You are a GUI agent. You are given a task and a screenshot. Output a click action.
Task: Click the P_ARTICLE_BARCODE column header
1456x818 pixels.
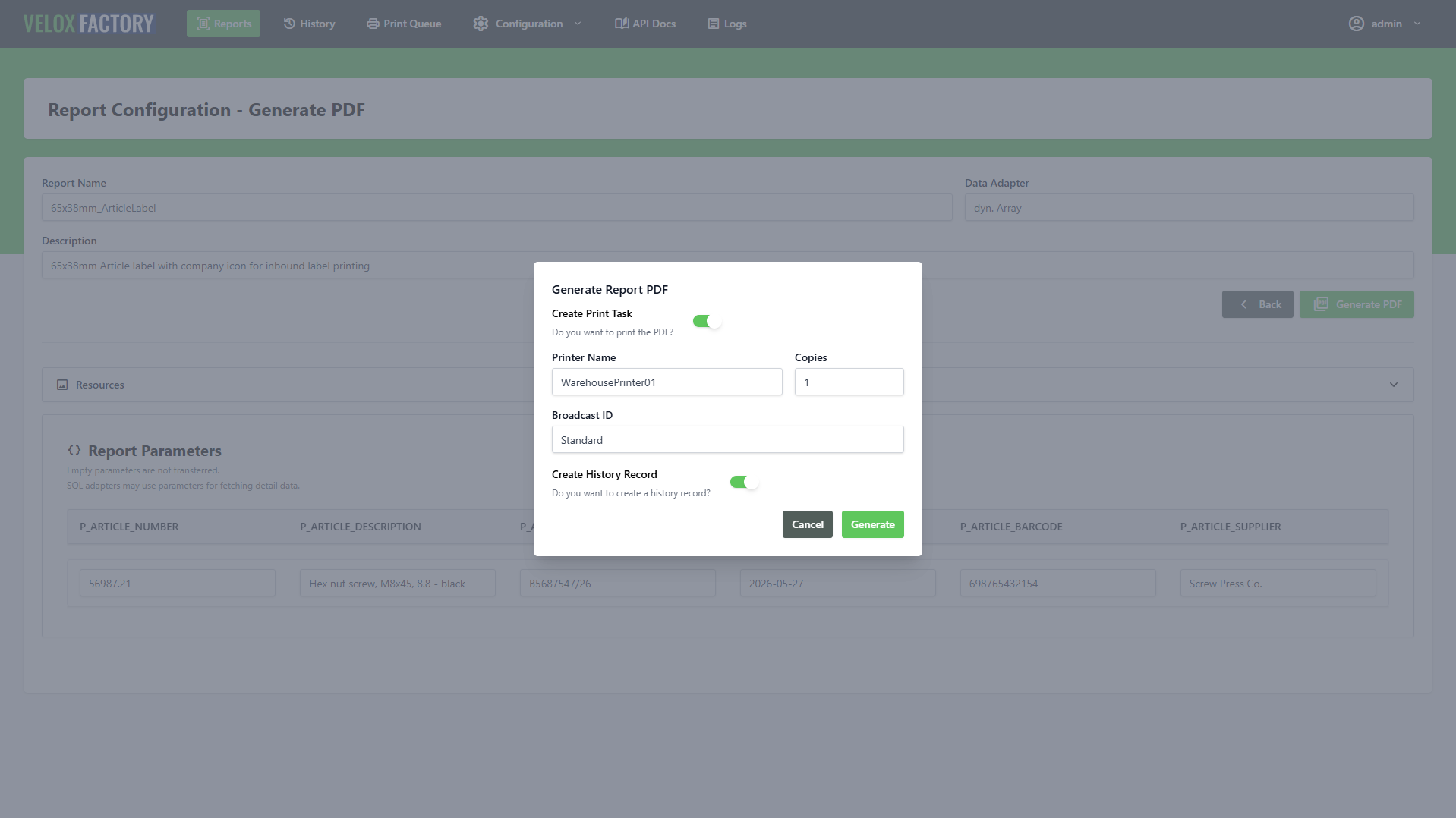click(x=1011, y=527)
